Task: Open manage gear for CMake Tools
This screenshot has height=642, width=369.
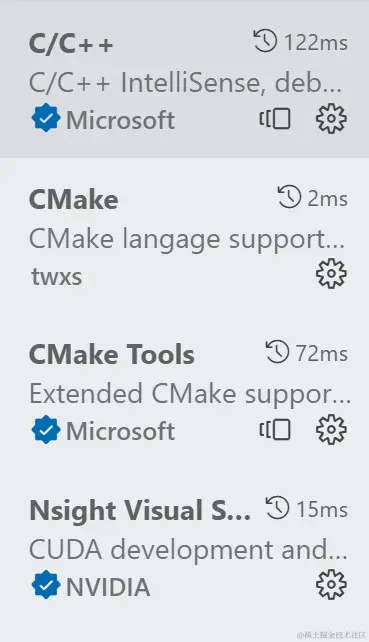Action: click(x=331, y=430)
